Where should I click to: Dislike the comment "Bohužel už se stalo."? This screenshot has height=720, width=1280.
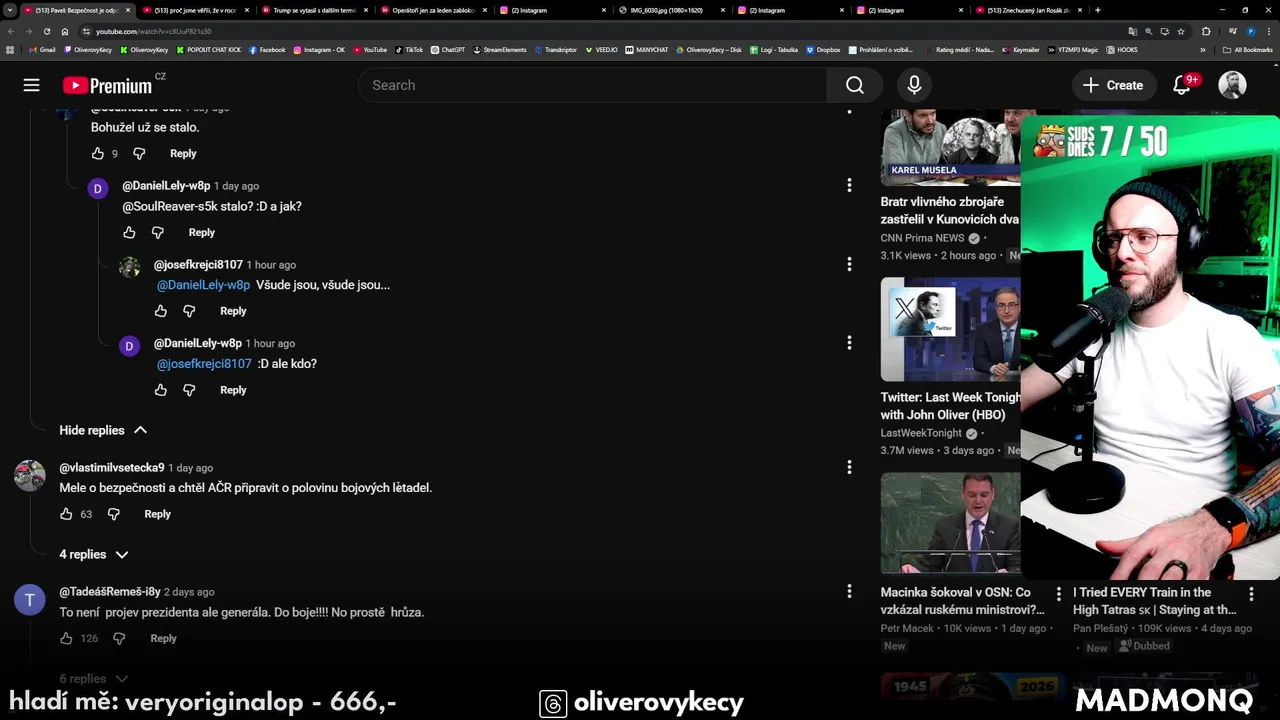[x=139, y=153]
